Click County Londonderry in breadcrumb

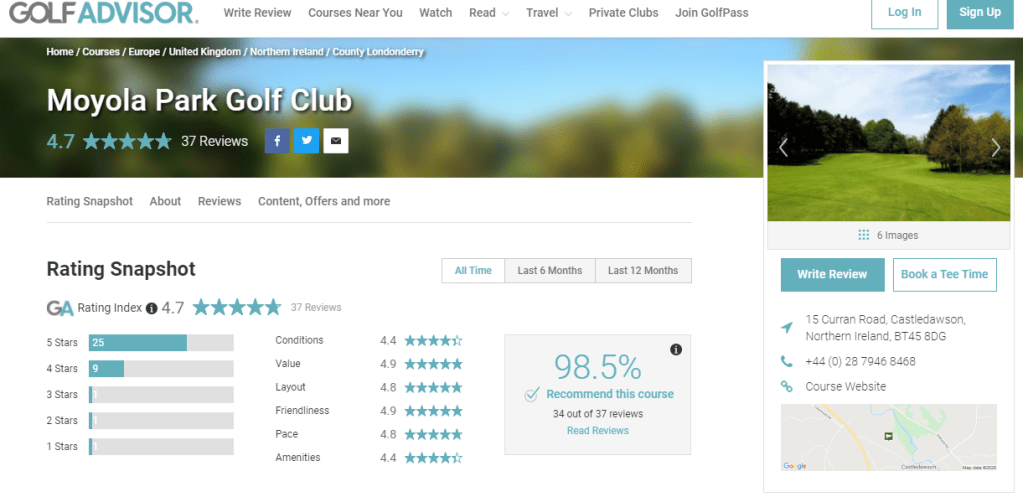click(378, 52)
